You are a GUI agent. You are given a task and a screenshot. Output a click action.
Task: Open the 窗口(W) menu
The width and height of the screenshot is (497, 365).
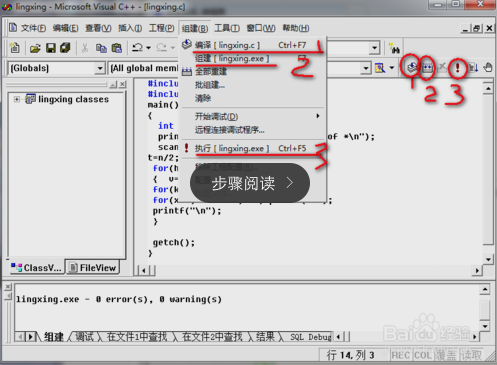coord(261,28)
